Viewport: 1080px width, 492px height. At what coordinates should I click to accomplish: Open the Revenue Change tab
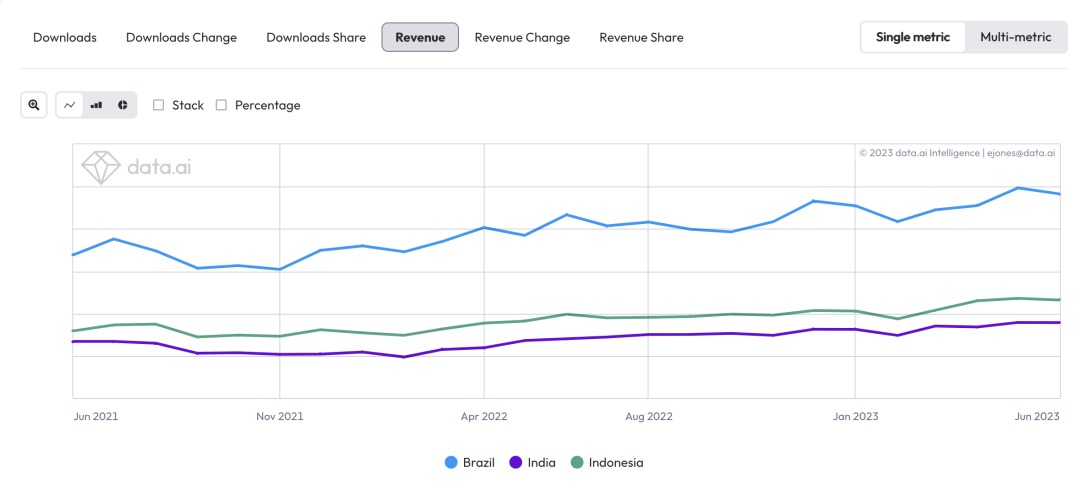tap(522, 37)
